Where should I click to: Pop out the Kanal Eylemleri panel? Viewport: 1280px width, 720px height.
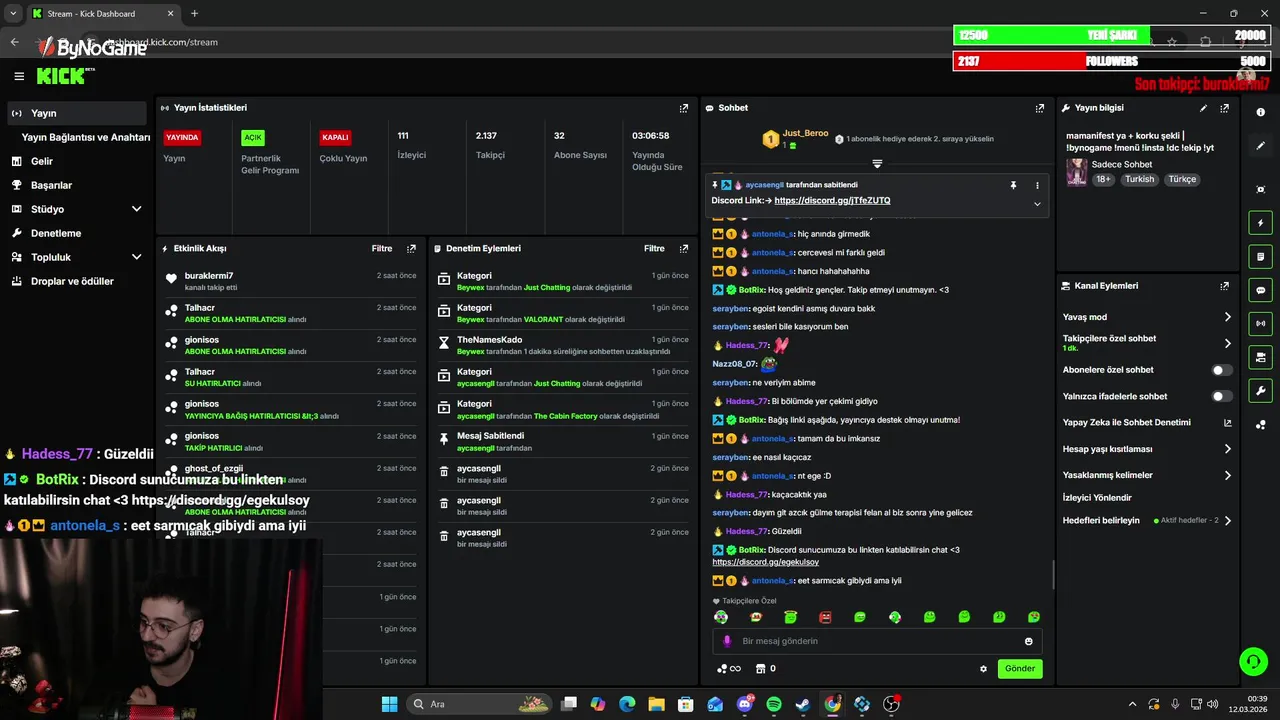point(1225,286)
